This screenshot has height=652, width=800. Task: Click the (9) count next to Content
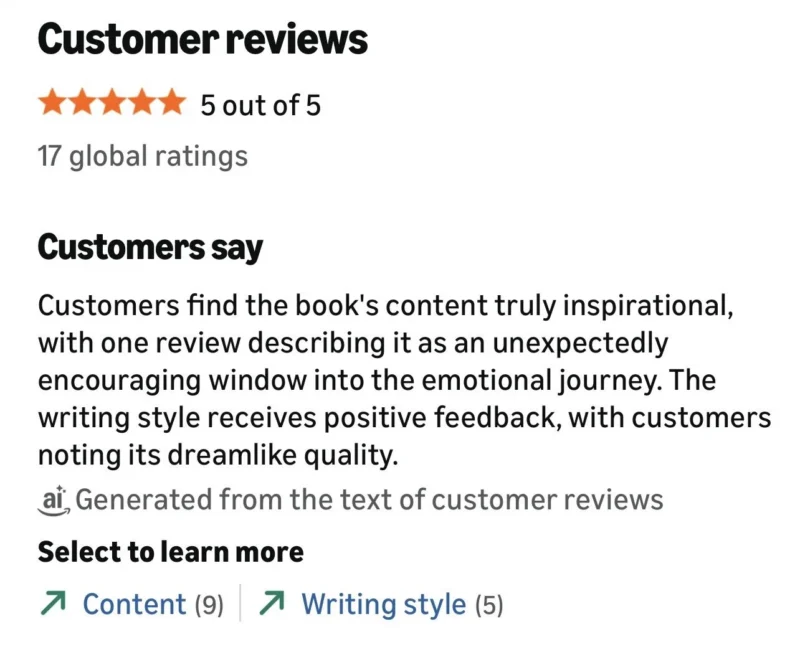pos(208,604)
